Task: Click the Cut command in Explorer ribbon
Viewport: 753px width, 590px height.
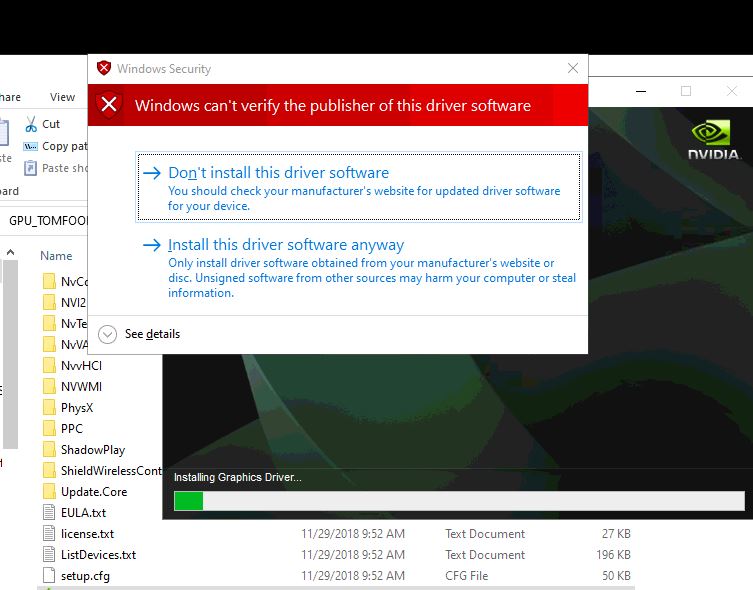Action: pyautogui.click(x=42, y=124)
